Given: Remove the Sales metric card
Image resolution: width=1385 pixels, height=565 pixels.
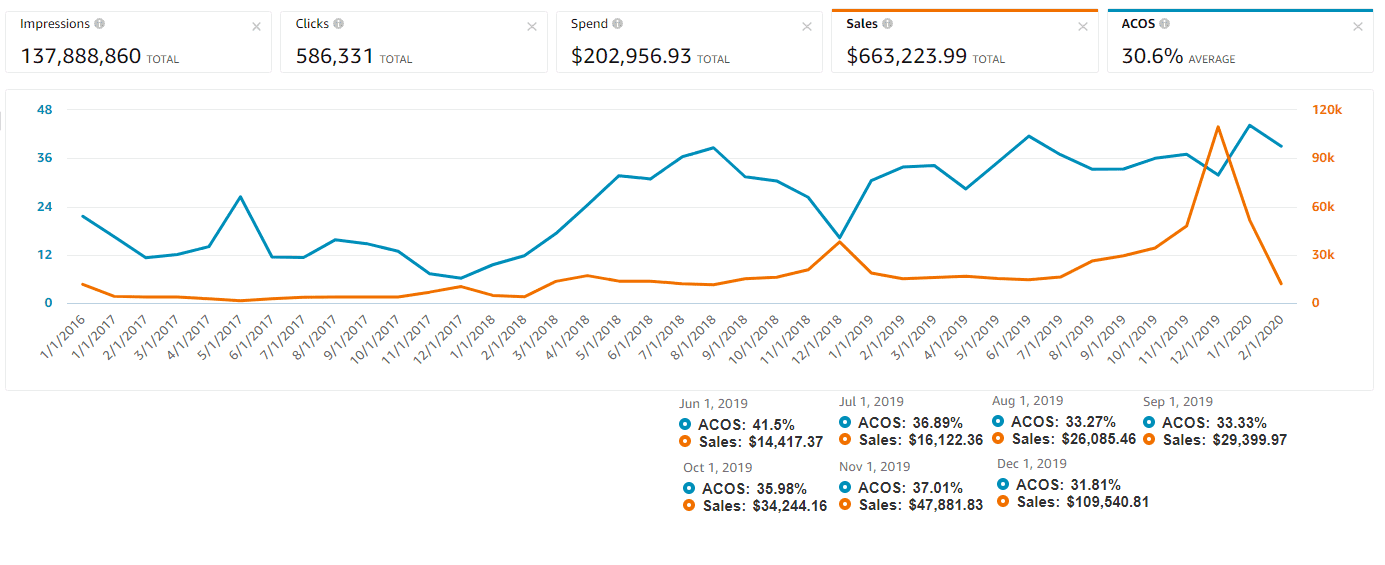Looking at the screenshot, I should pos(1082,27).
